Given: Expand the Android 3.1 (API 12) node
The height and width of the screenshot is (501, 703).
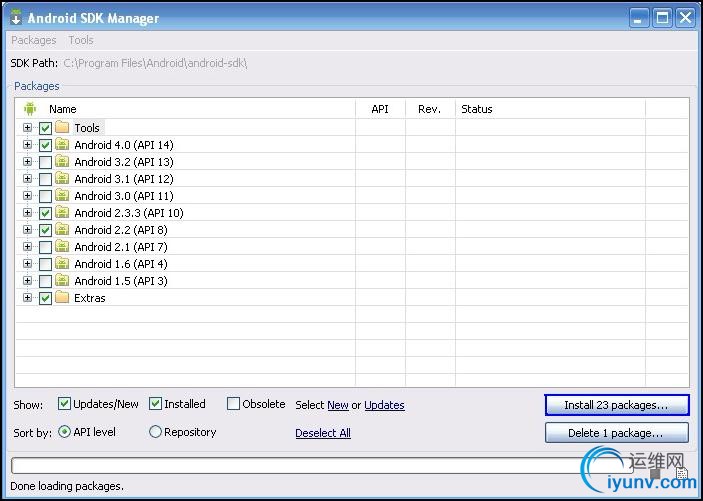Looking at the screenshot, I should point(27,179).
